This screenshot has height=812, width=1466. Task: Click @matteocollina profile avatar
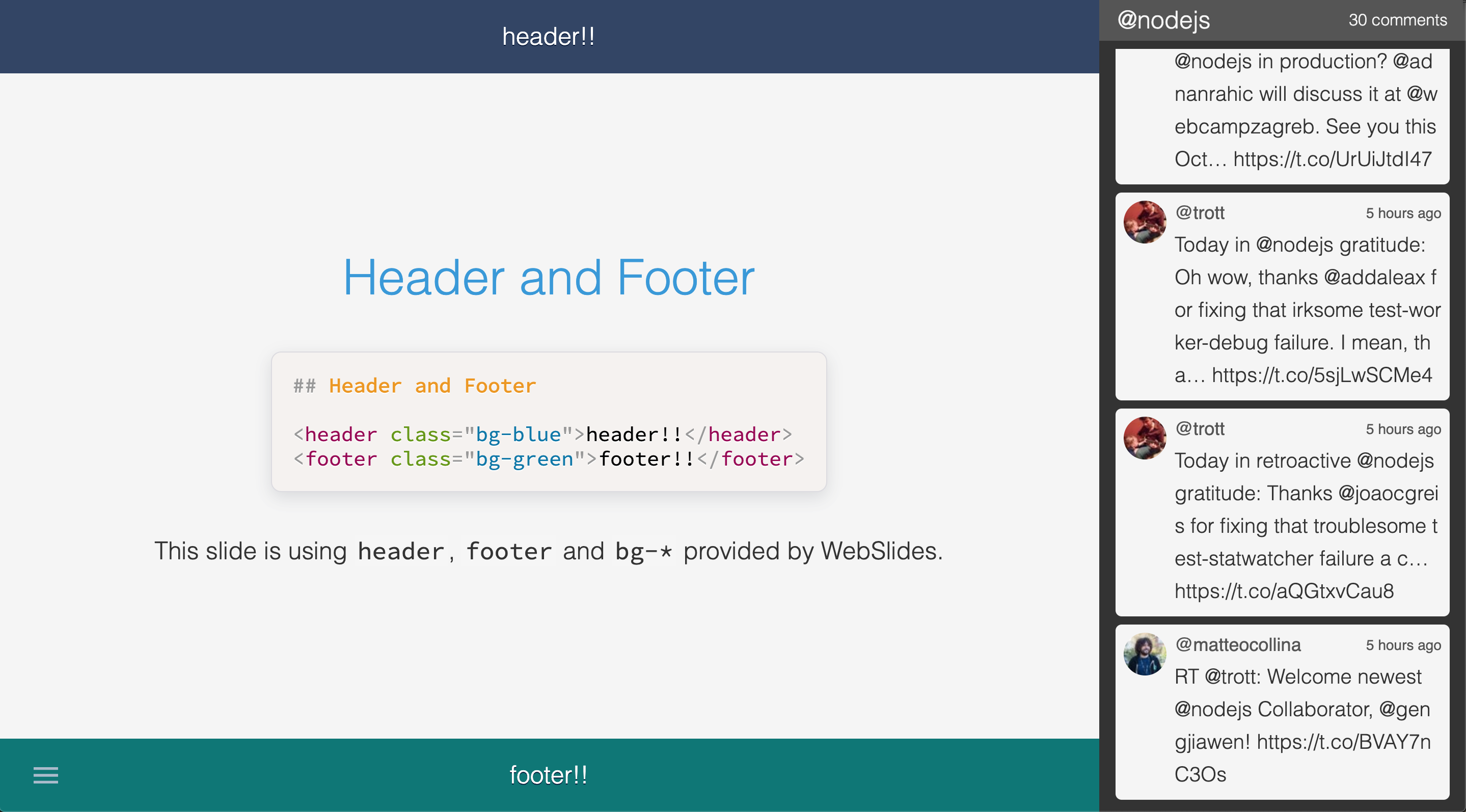1145,654
